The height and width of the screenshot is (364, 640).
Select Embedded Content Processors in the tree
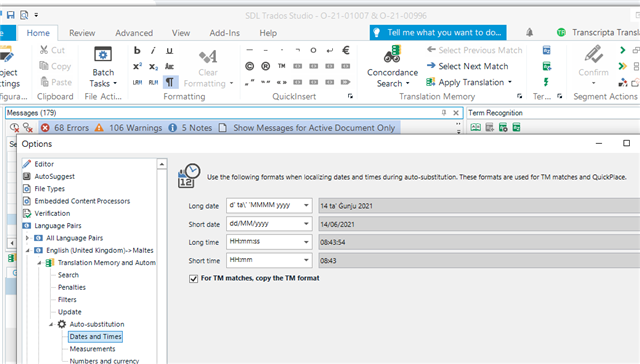coord(82,201)
